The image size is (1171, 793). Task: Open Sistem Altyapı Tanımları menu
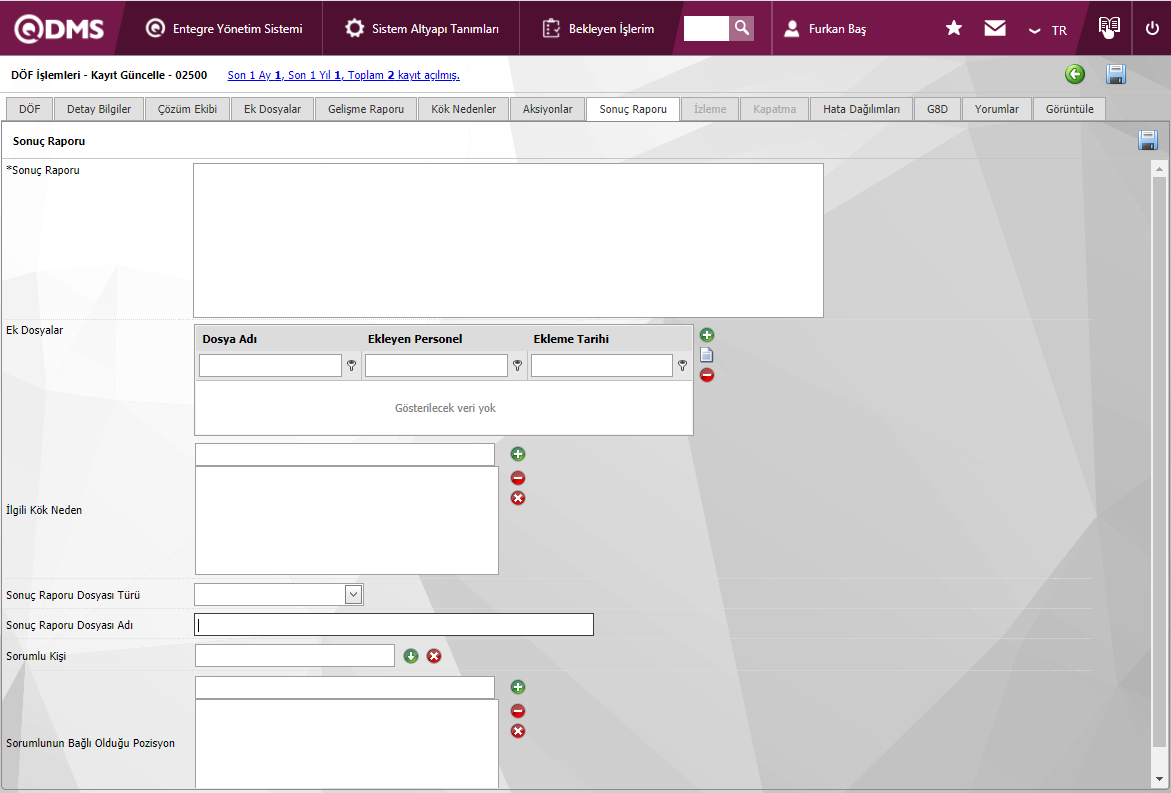[422, 28]
